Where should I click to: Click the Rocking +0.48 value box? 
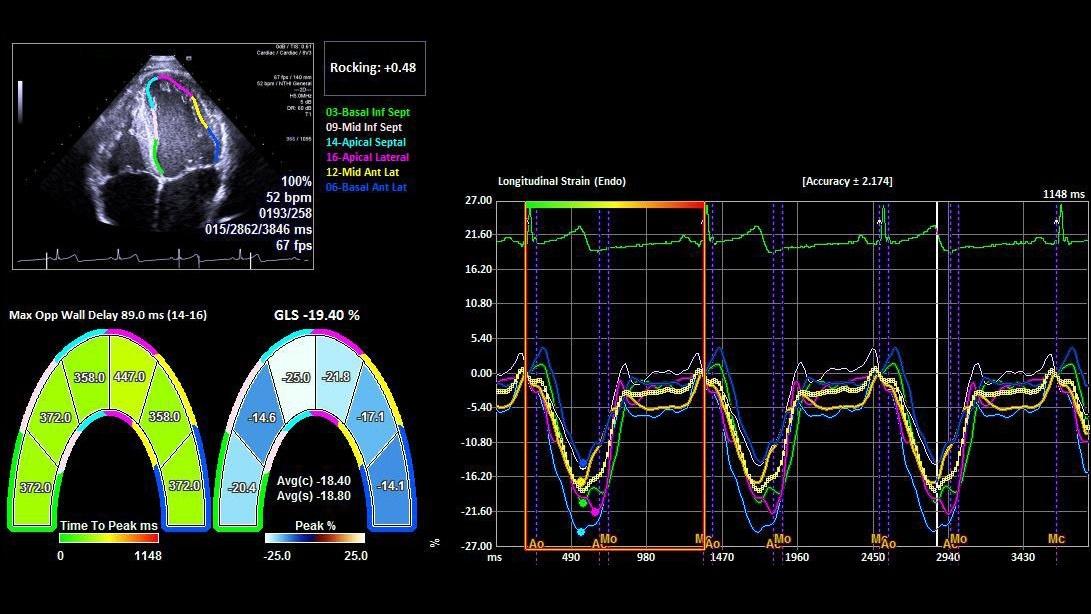click(374, 68)
